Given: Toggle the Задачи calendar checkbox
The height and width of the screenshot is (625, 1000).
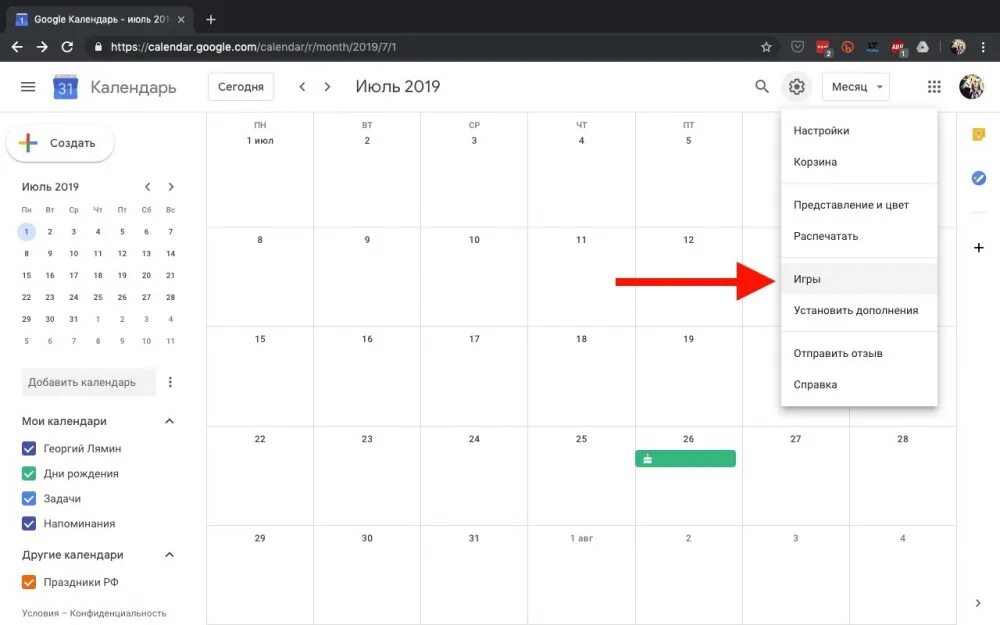Looking at the screenshot, I should [x=29, y=498].
